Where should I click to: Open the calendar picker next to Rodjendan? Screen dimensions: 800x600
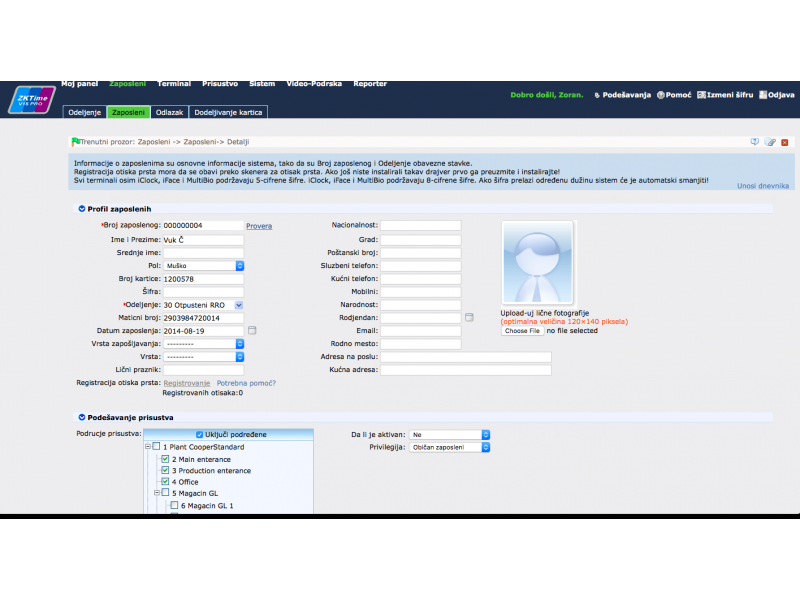pos(469,317)
